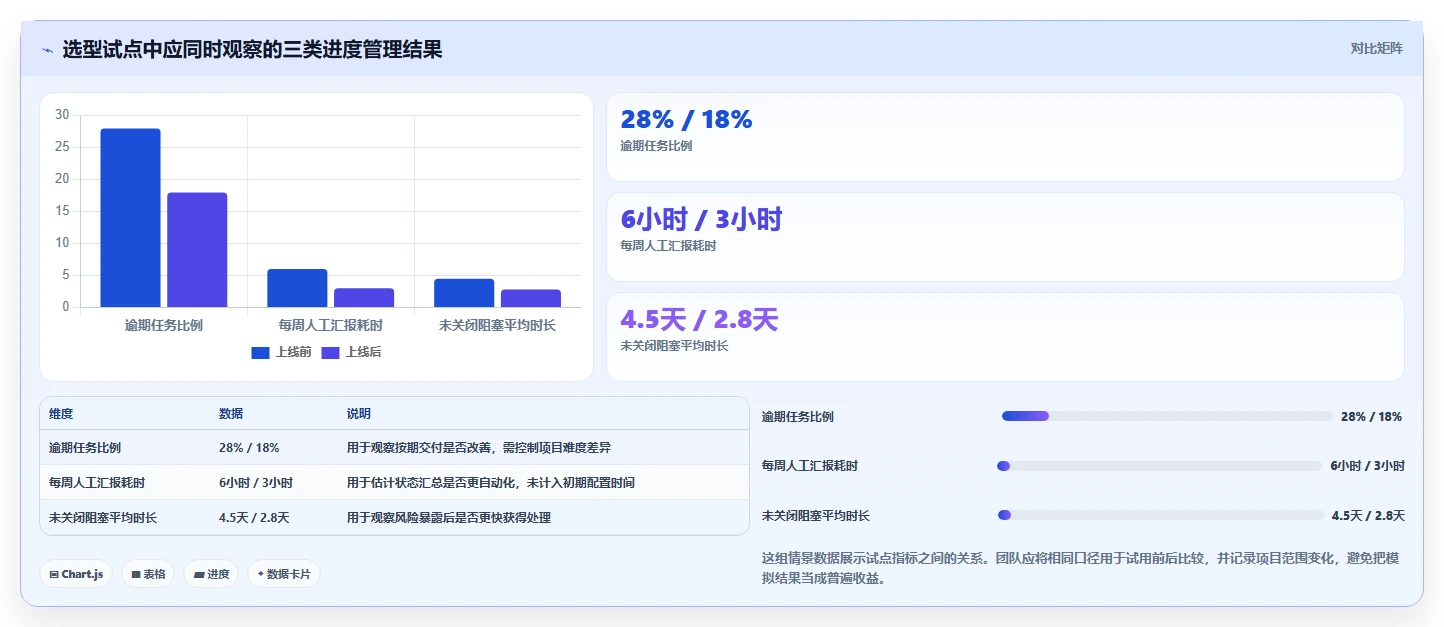Click the 未关闭阻塞平均时长 progress bar

1161,515
